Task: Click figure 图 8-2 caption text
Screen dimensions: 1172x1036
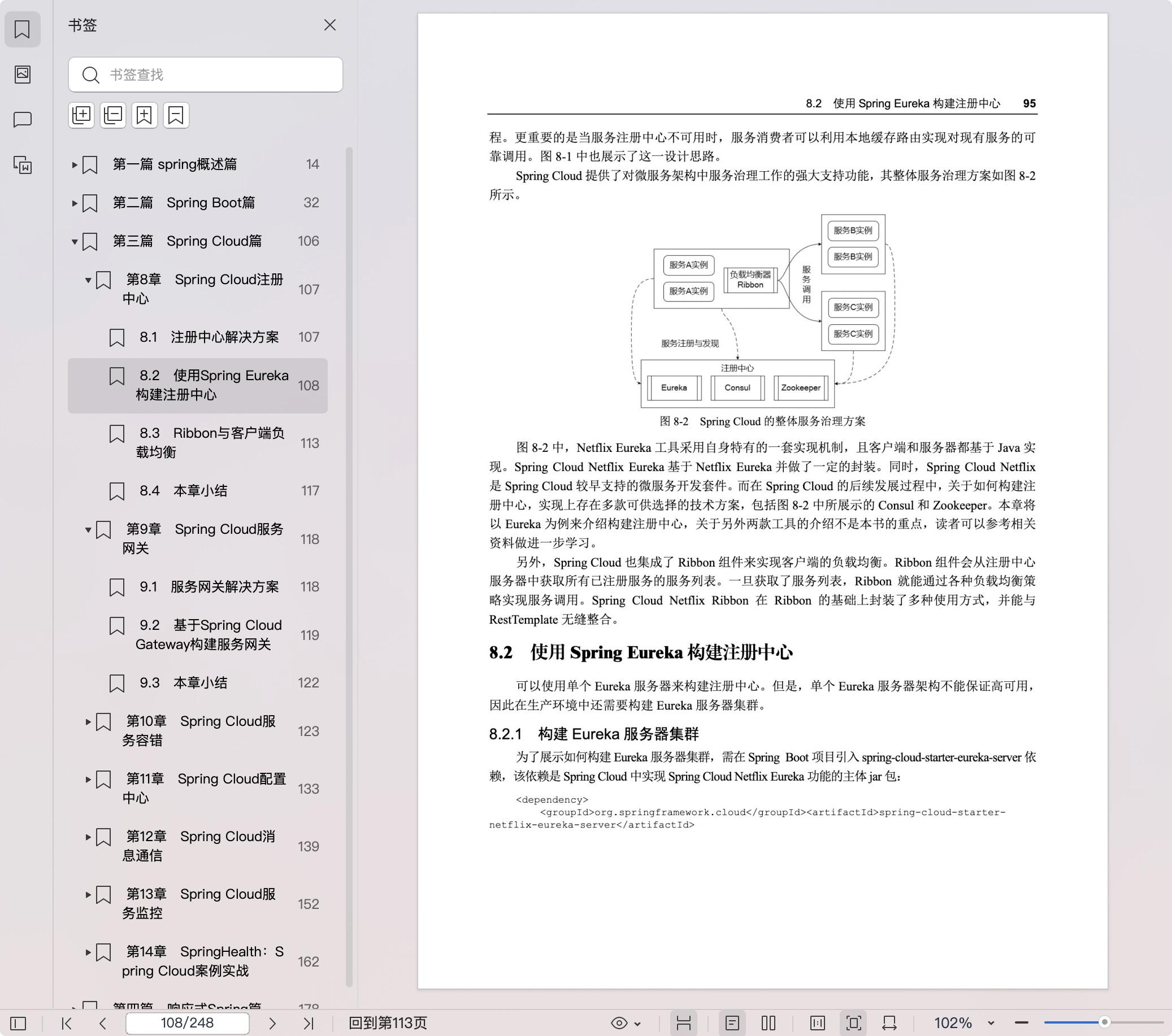Action: pyautogui.click(x=762, y=421)
